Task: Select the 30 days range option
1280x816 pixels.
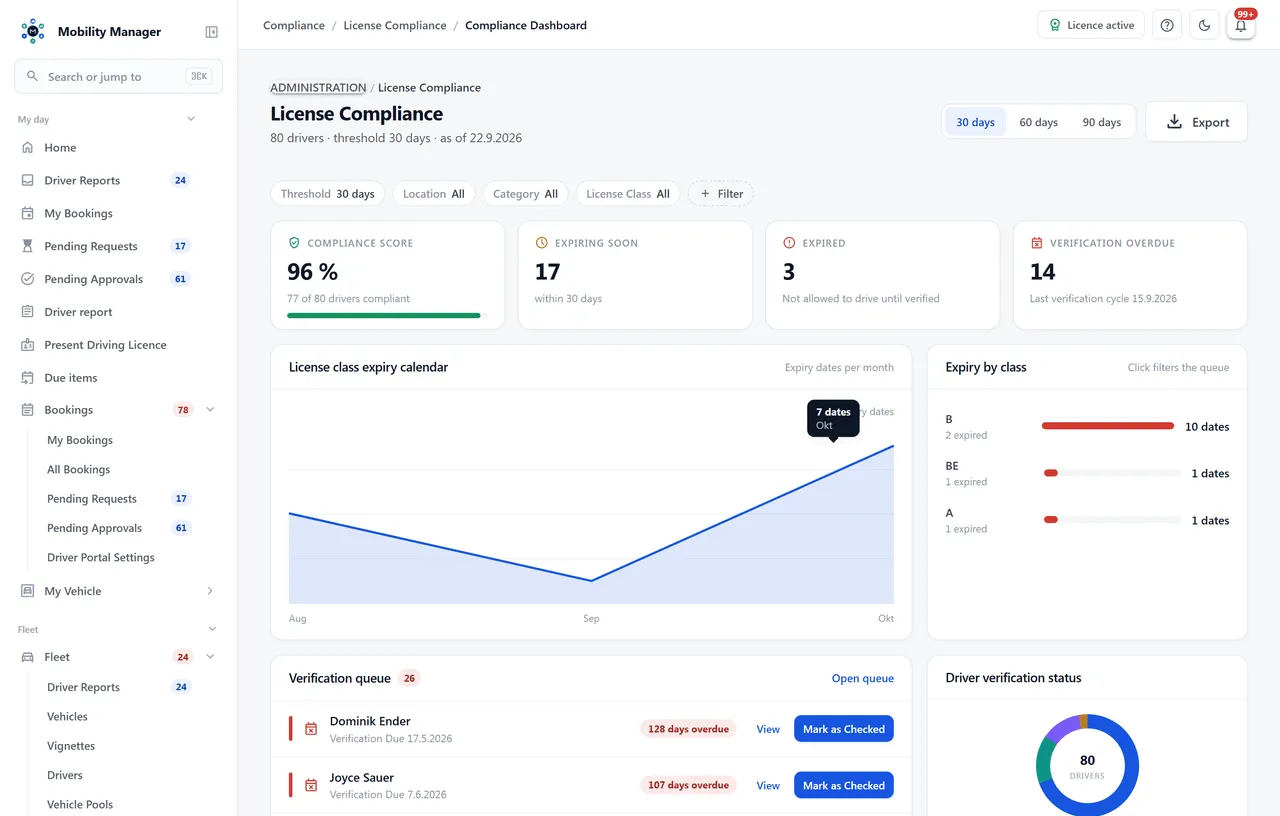Action: click(x=975, y=122)
